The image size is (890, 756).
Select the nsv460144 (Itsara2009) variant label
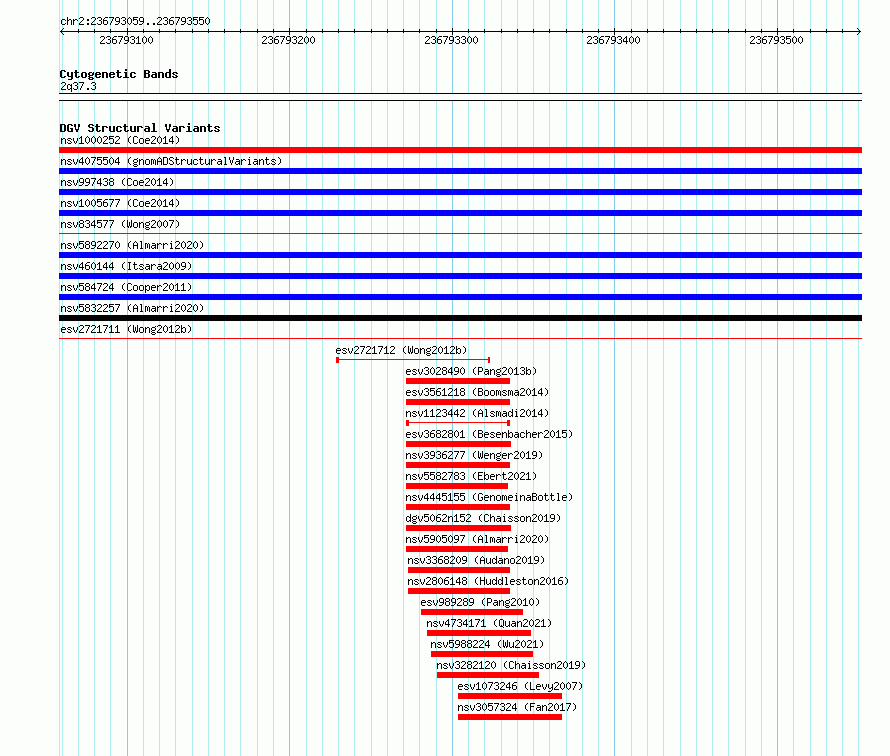click(x=126, y=266)
